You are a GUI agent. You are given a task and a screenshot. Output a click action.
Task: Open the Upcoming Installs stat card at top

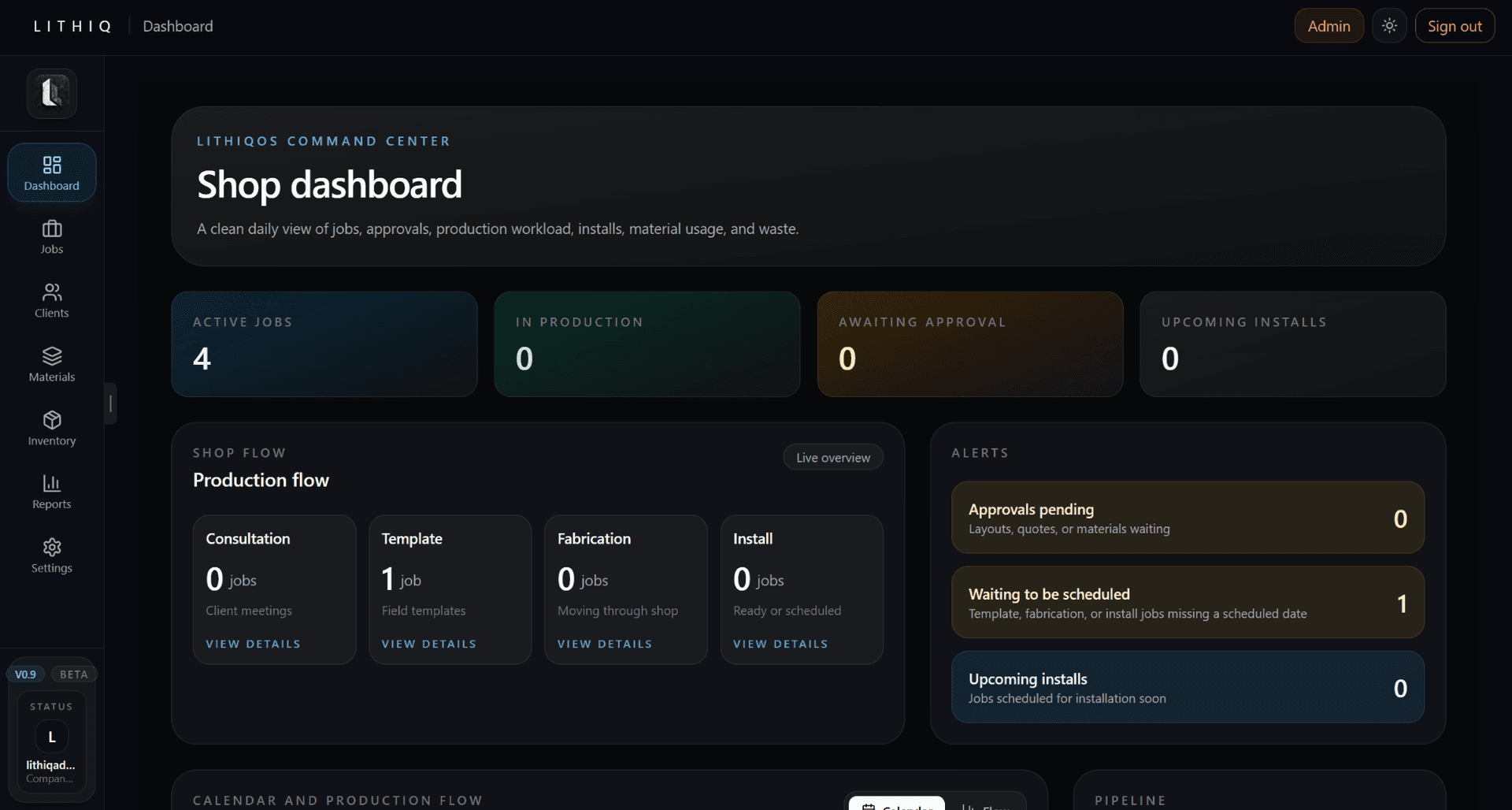coord(1293,344)
